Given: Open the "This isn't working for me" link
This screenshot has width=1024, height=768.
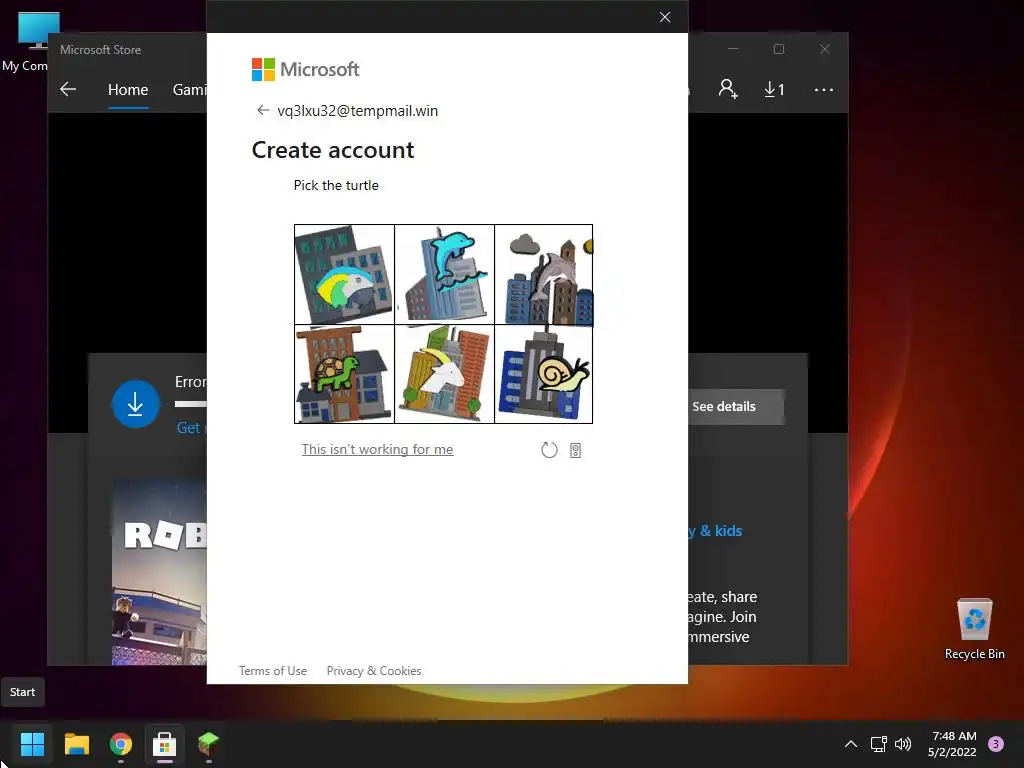Looking at the screenshot, I should pyautogui.click(x=377, y=449).
